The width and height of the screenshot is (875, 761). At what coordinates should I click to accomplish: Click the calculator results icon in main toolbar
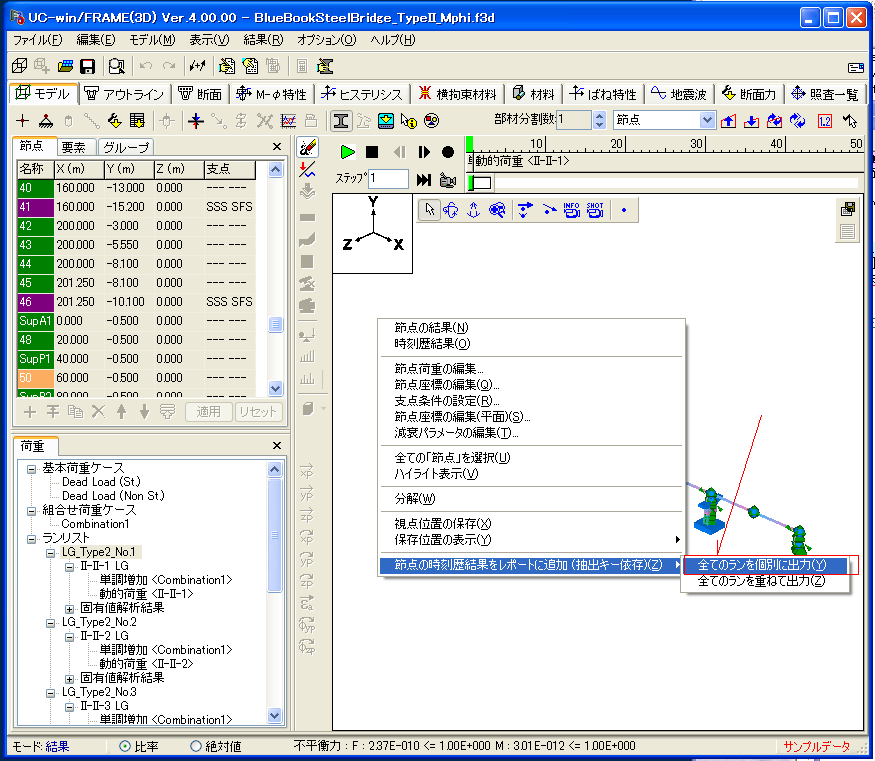tap(302, 66)
